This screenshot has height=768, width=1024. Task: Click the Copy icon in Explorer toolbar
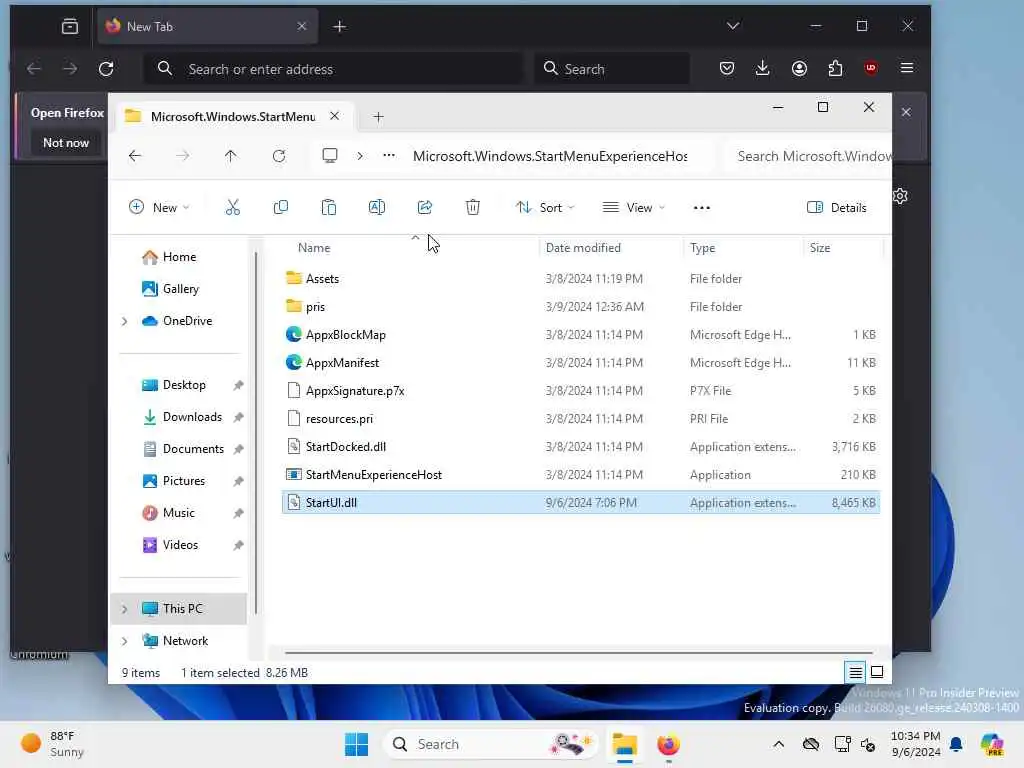tap(281, 208)
